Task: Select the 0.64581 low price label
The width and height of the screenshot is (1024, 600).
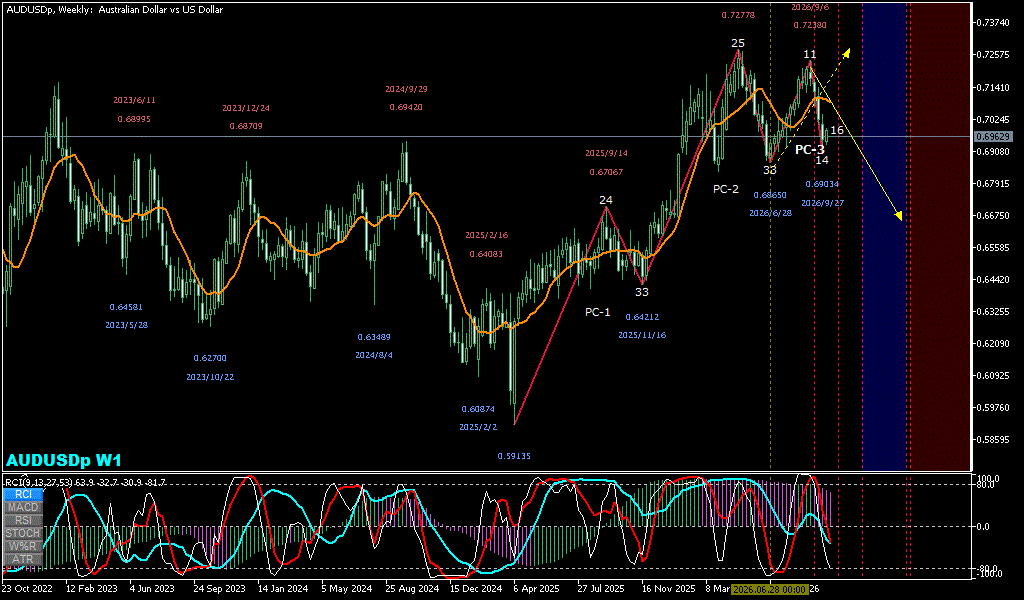Action: pos(126,306)
